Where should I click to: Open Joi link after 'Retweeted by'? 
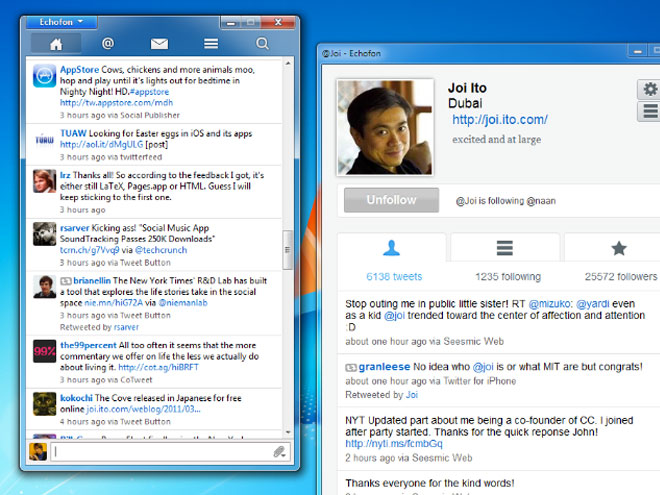point(412,395)
